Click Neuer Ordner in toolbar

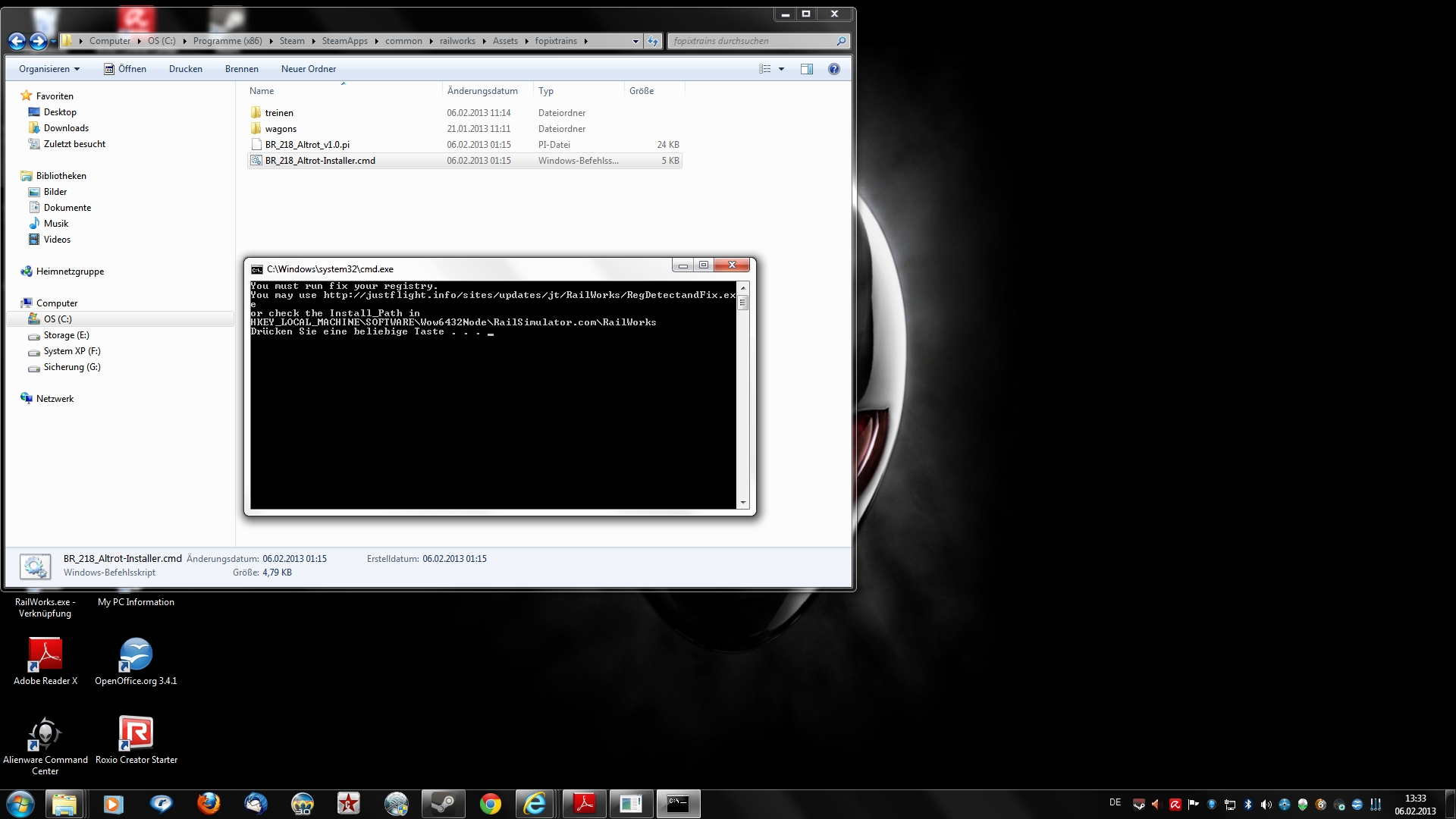click(308, 69)
